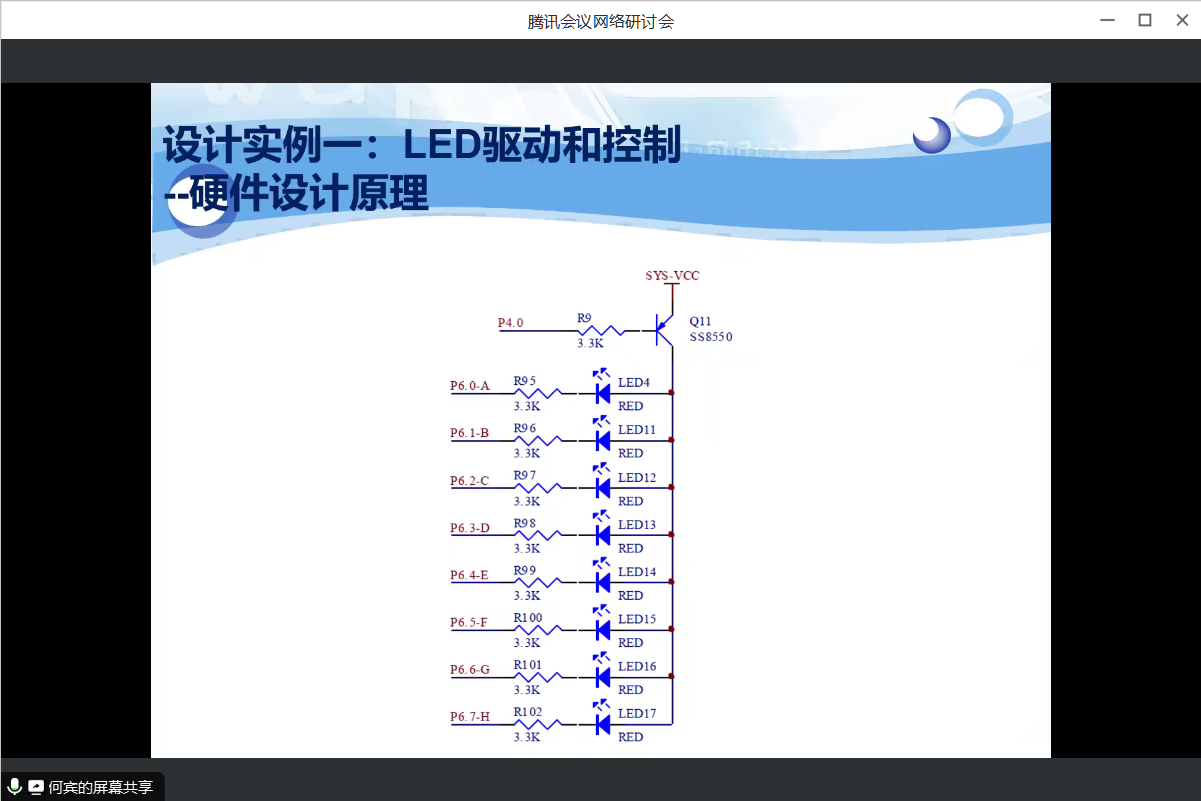Click the SYS-VCC power label
This screenshot has height=801, width=1201.
click(x=672, y=275)
